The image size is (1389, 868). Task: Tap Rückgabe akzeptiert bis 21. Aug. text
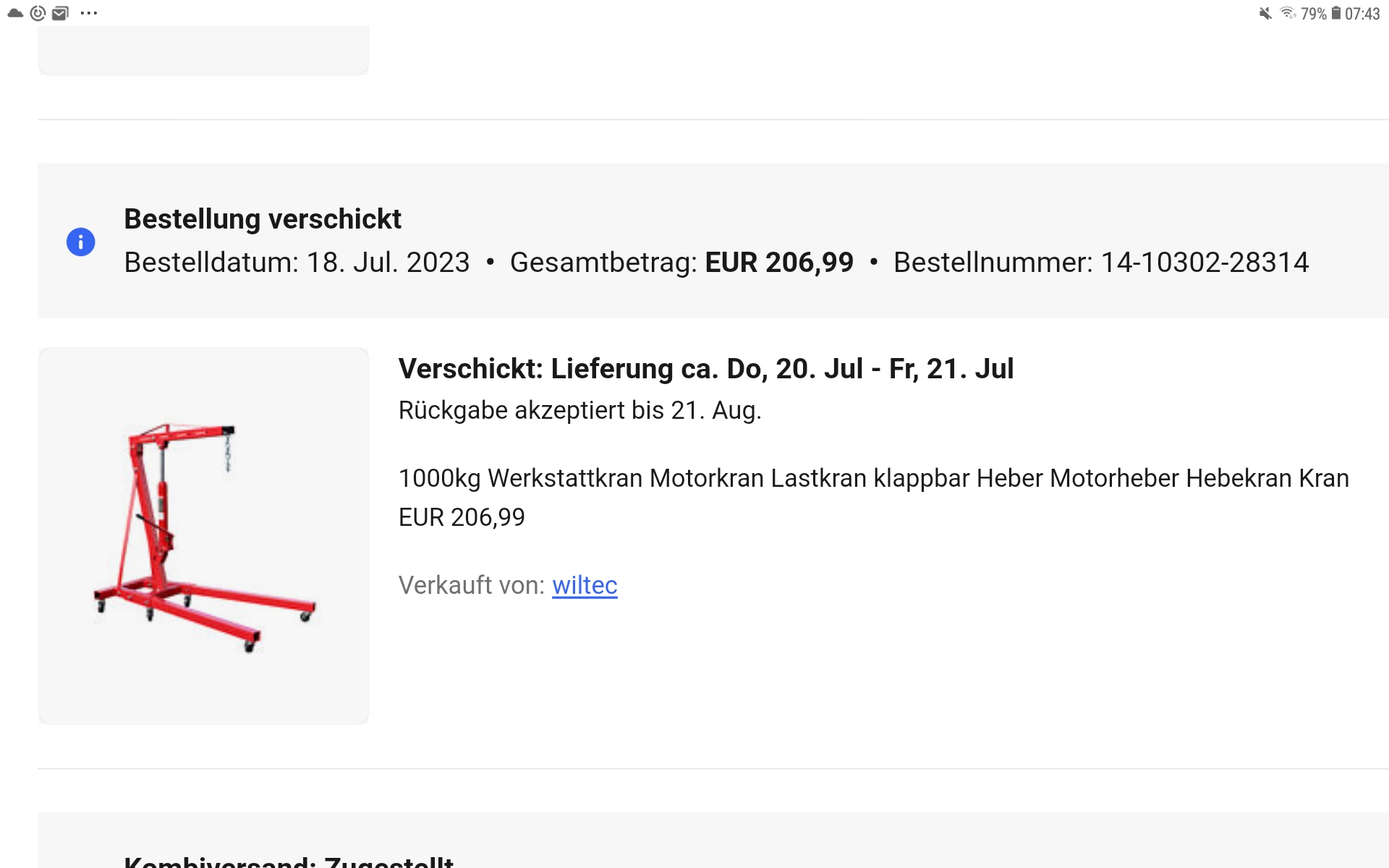(580, 410)
